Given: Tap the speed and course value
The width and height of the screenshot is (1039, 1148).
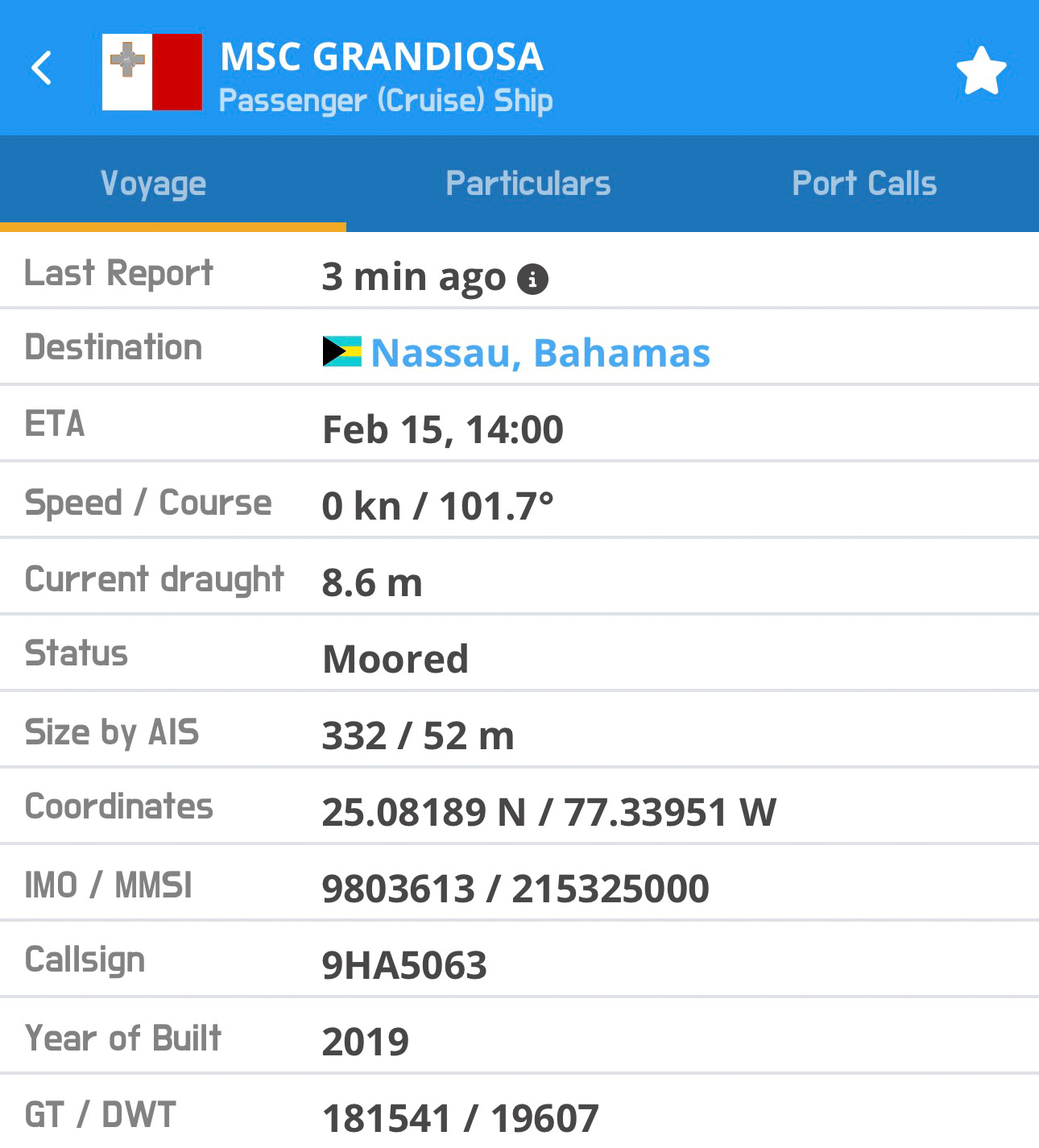Looking at the screenshot, I should tap(437, 506).
